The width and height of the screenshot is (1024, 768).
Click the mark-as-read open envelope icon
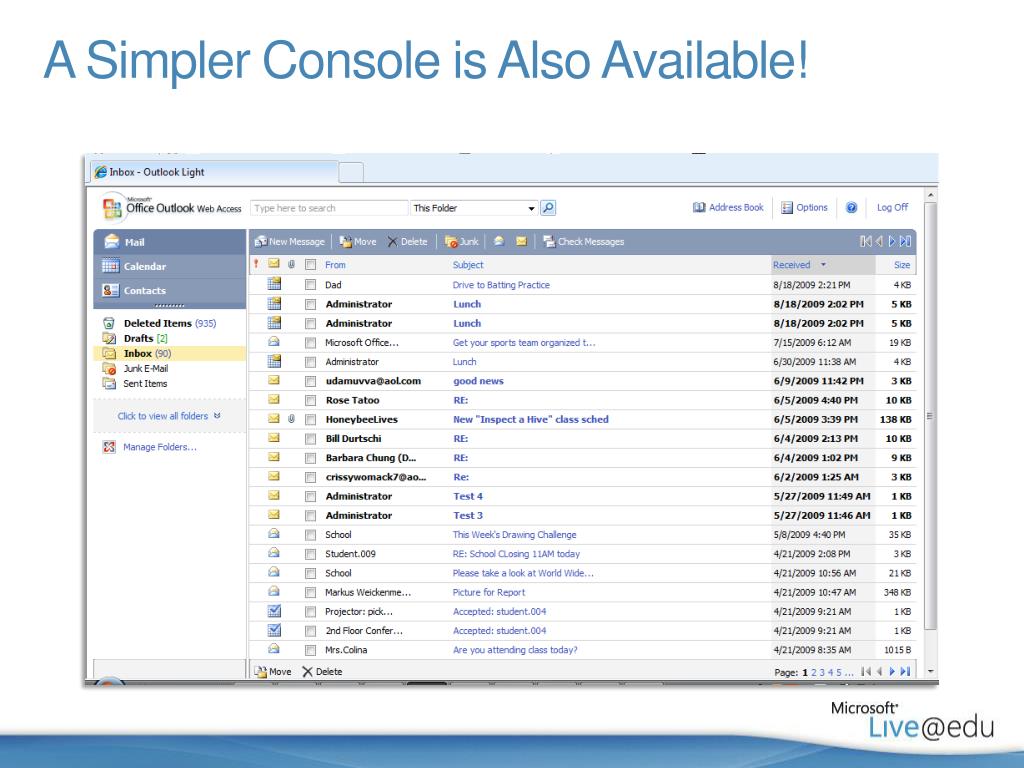click(x=499, y=241)
